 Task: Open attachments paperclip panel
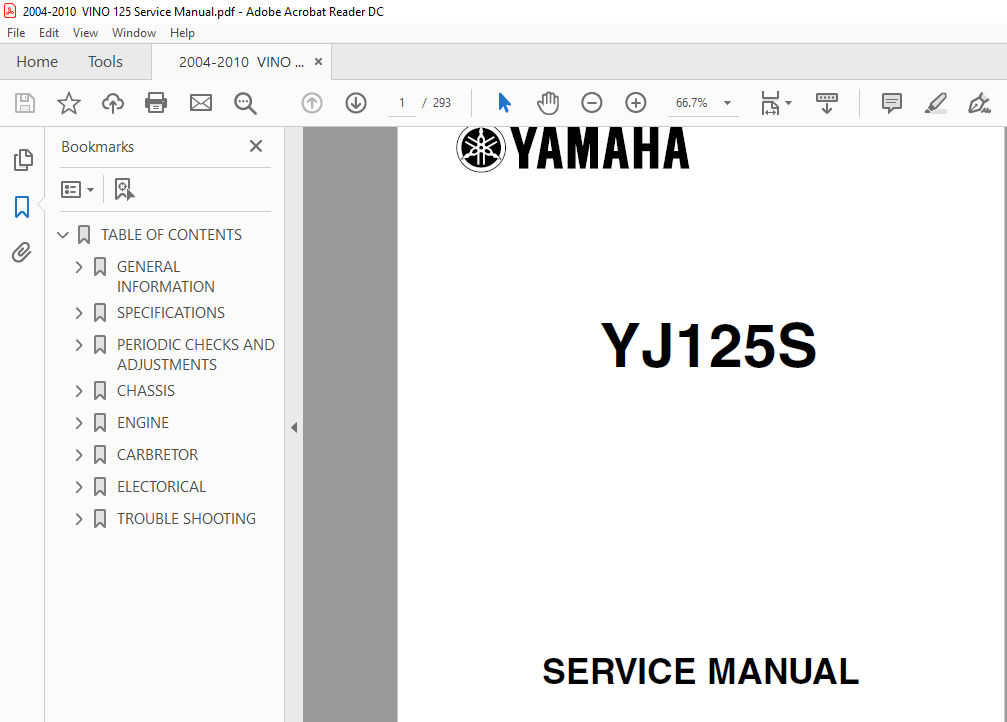pyautogui.click(x=21, y=252)
